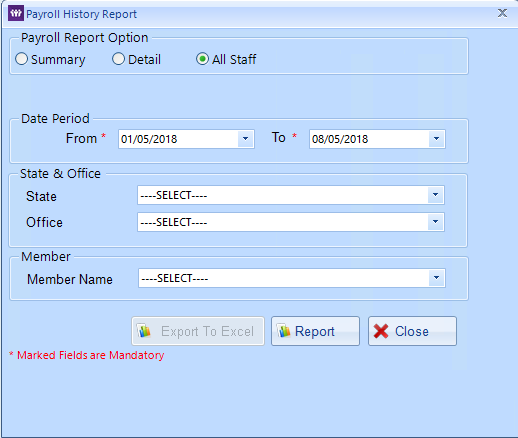Click inside the To date field 08/05/2018
This screenshot has height=438, width=518.
369,139
